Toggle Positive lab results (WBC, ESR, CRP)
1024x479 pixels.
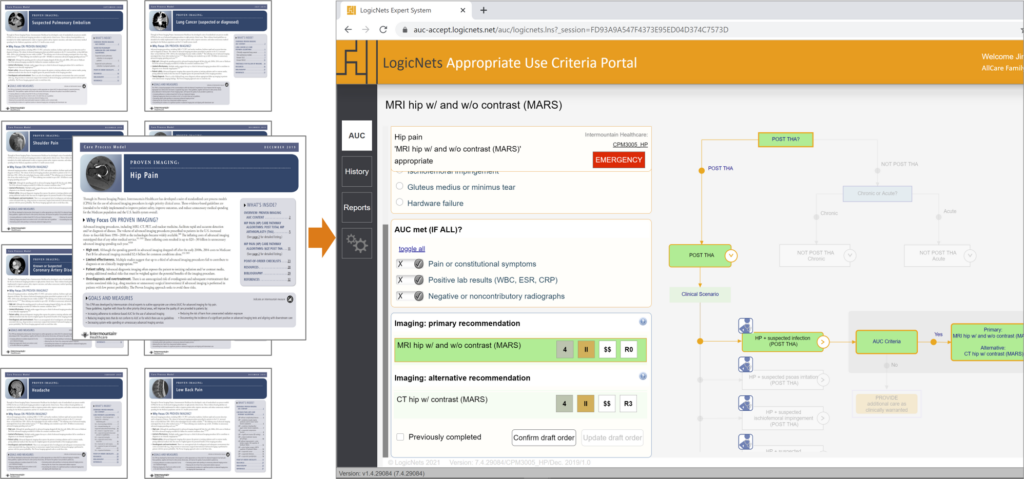click(x=409, y=280)
